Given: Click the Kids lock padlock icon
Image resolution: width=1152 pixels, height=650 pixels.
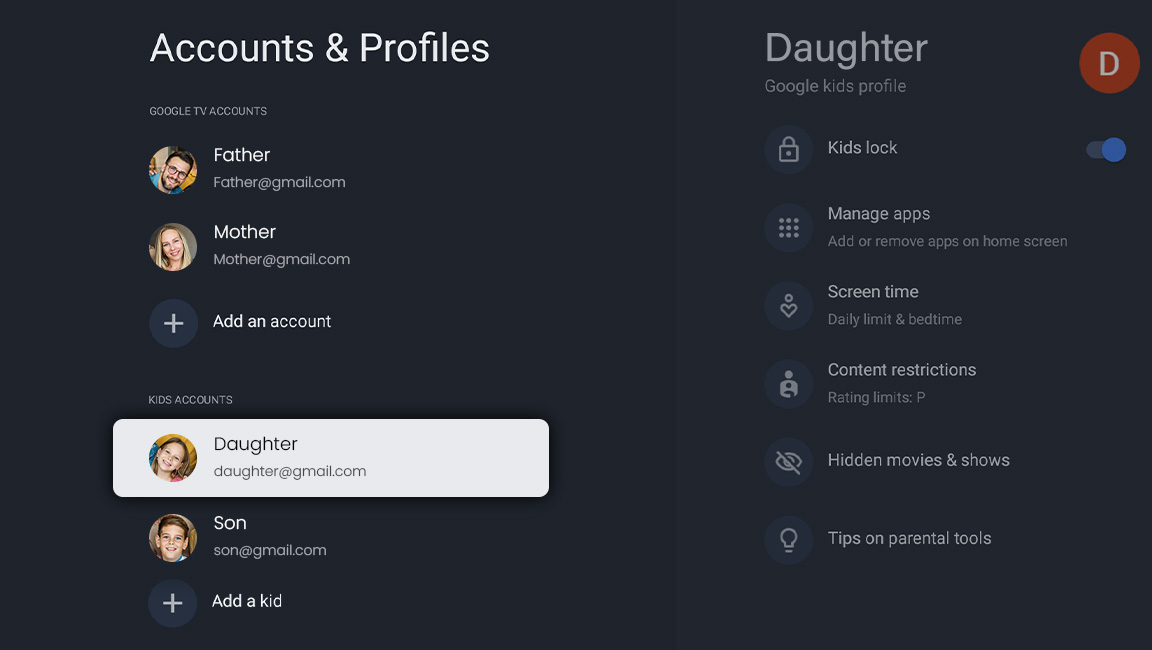Looking at the screenshot, I should point(789,150).
